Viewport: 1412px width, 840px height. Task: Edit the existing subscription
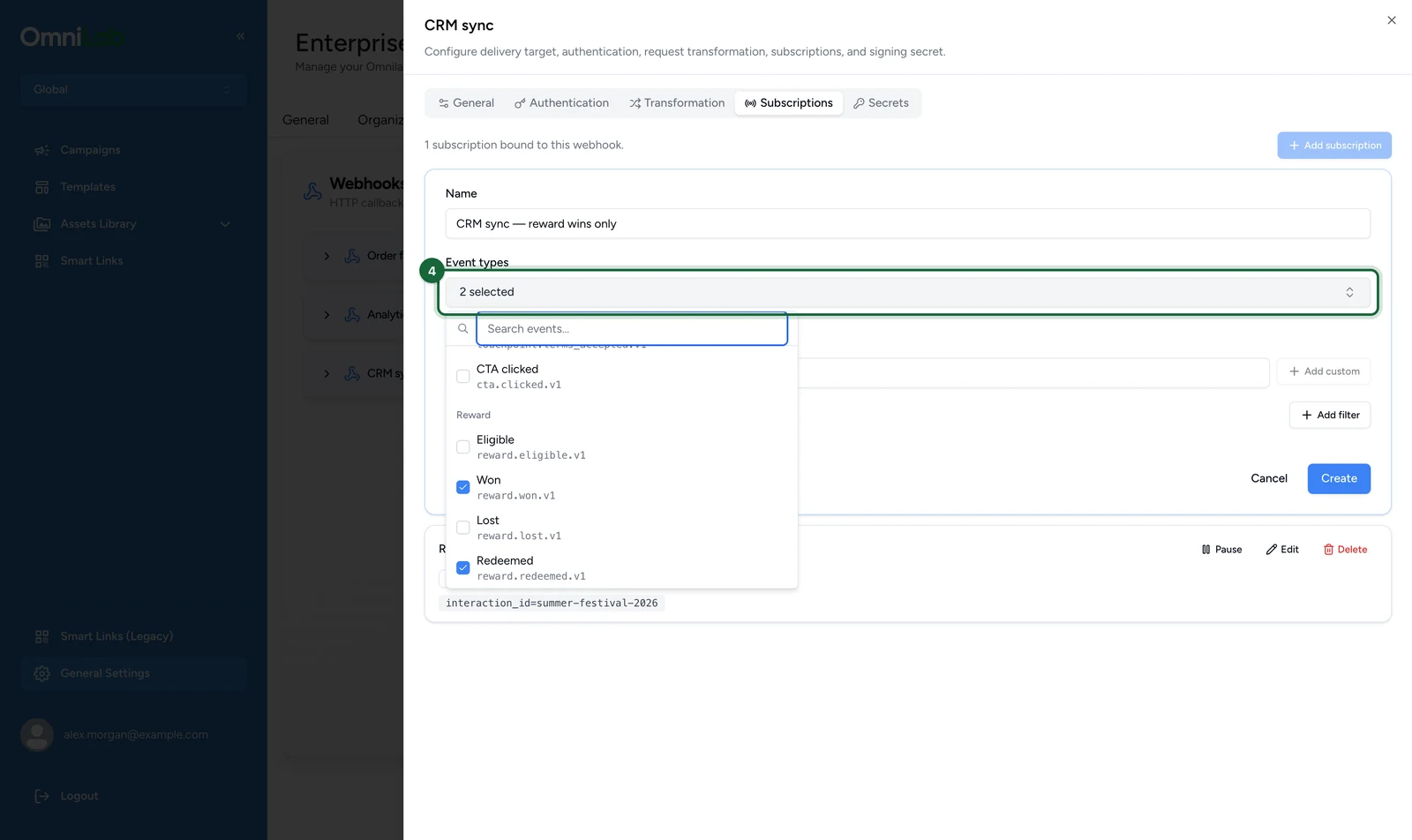pos(1282,550)
